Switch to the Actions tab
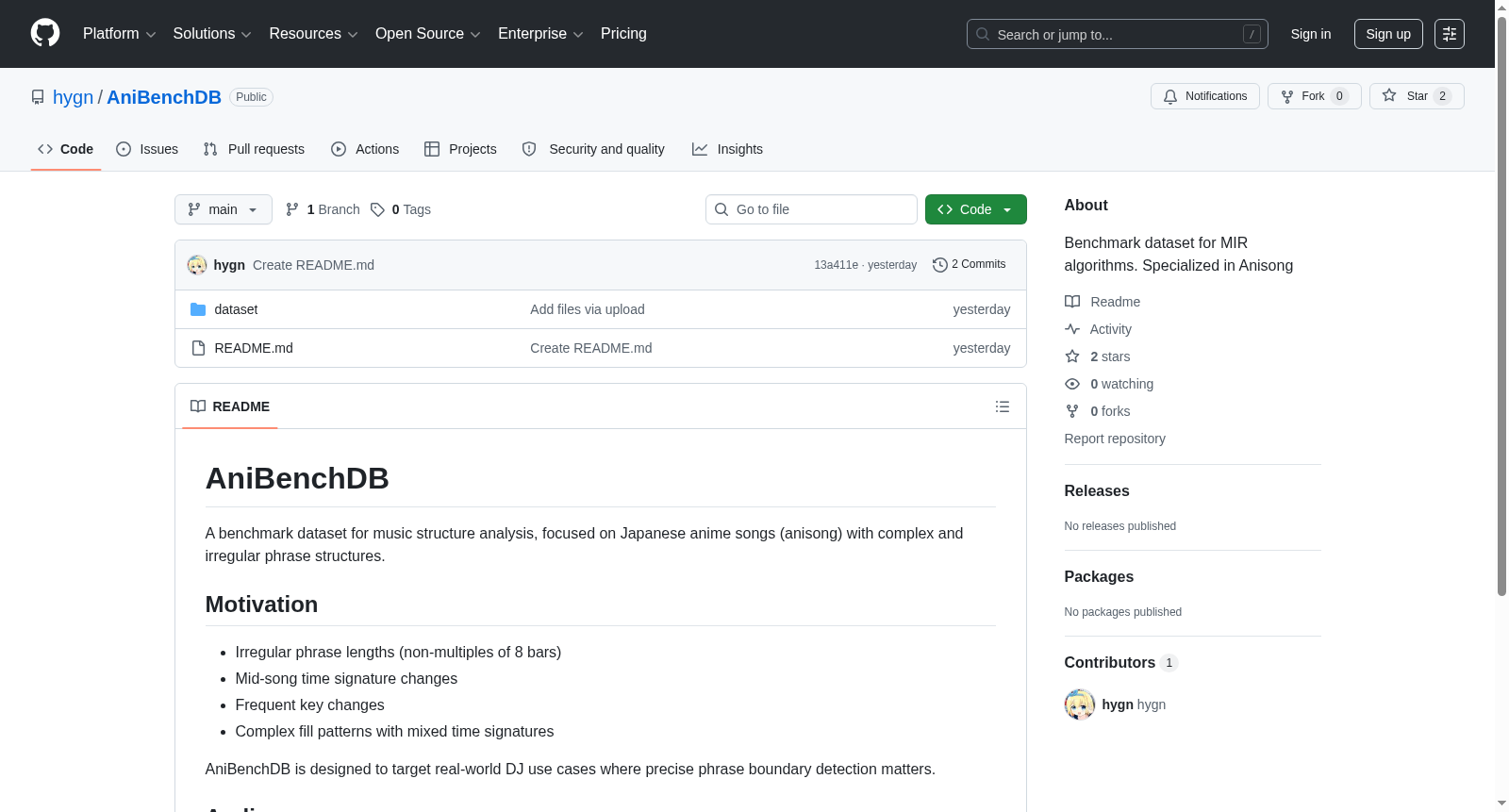The image size is (1509, 812). coord(365,149)
